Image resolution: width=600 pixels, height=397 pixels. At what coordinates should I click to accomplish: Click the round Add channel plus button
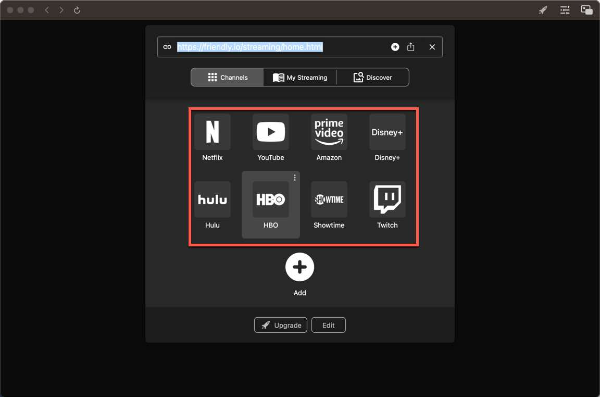point(300,267)
